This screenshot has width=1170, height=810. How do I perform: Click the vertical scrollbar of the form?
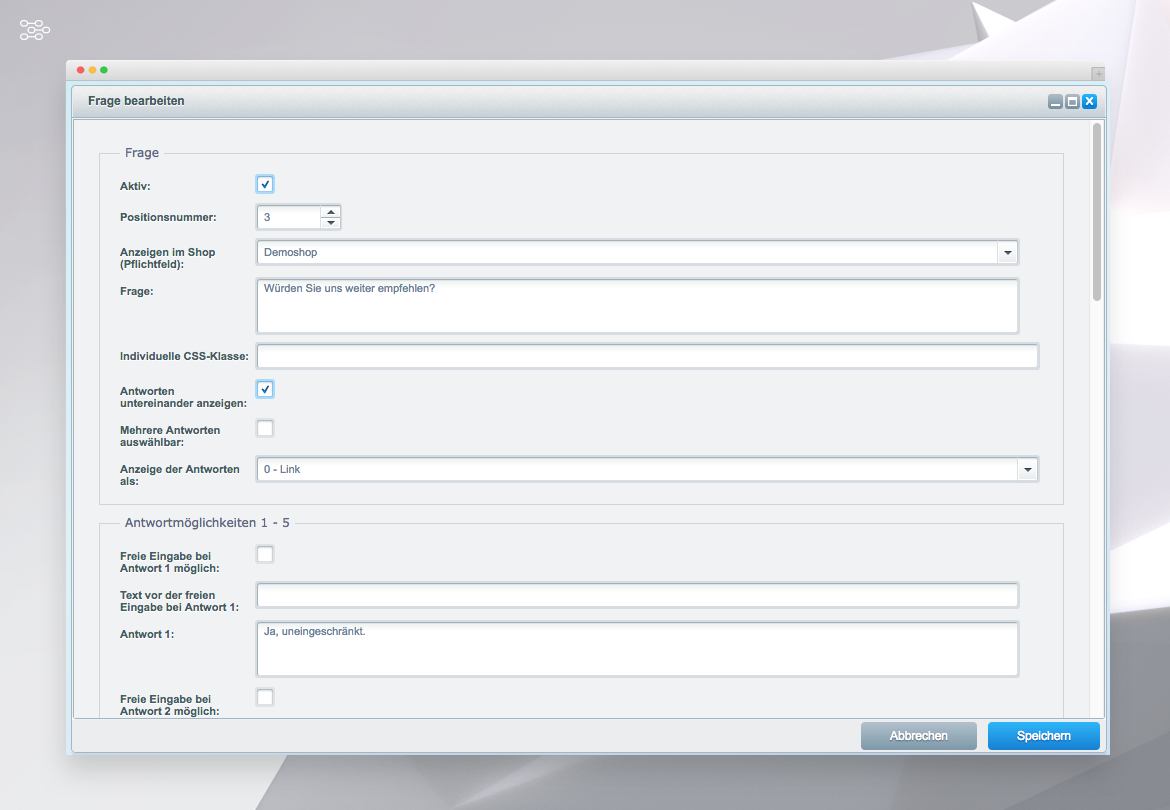(1096, 213)
